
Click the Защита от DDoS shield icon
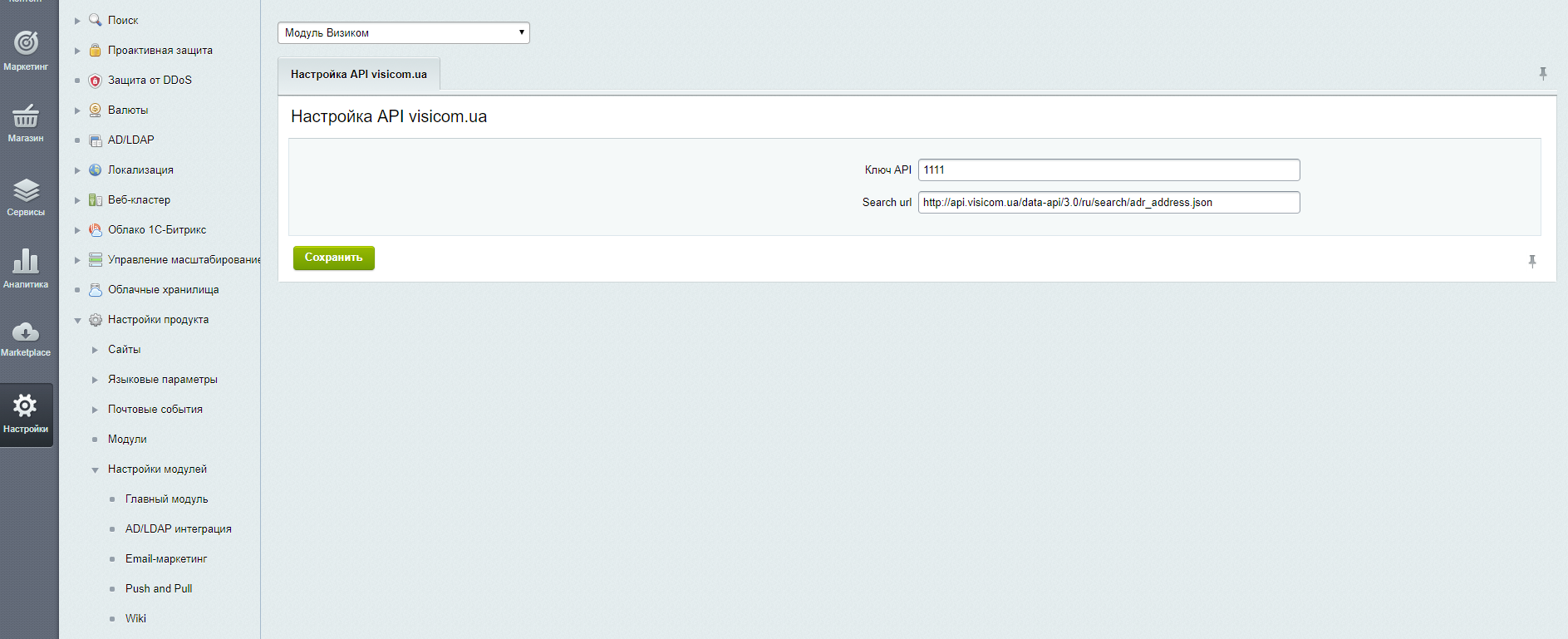tap(96, 81)
